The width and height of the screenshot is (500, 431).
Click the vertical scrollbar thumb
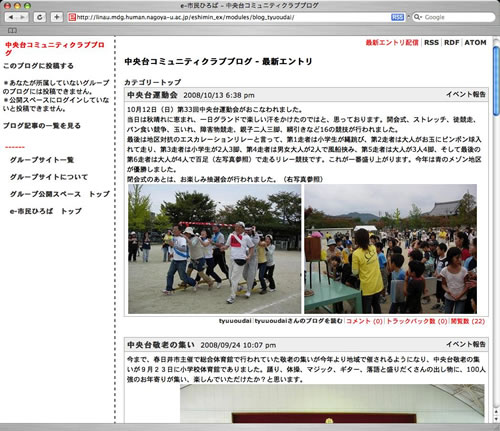point(496,82)
